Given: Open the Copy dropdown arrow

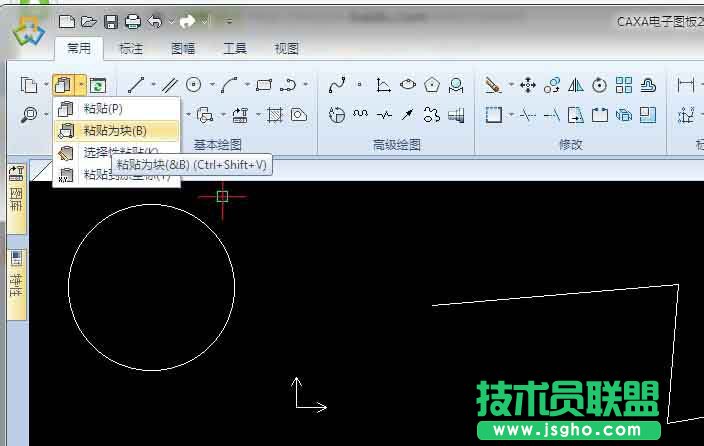Looking at the screenshot, I should tap(46, 84).
